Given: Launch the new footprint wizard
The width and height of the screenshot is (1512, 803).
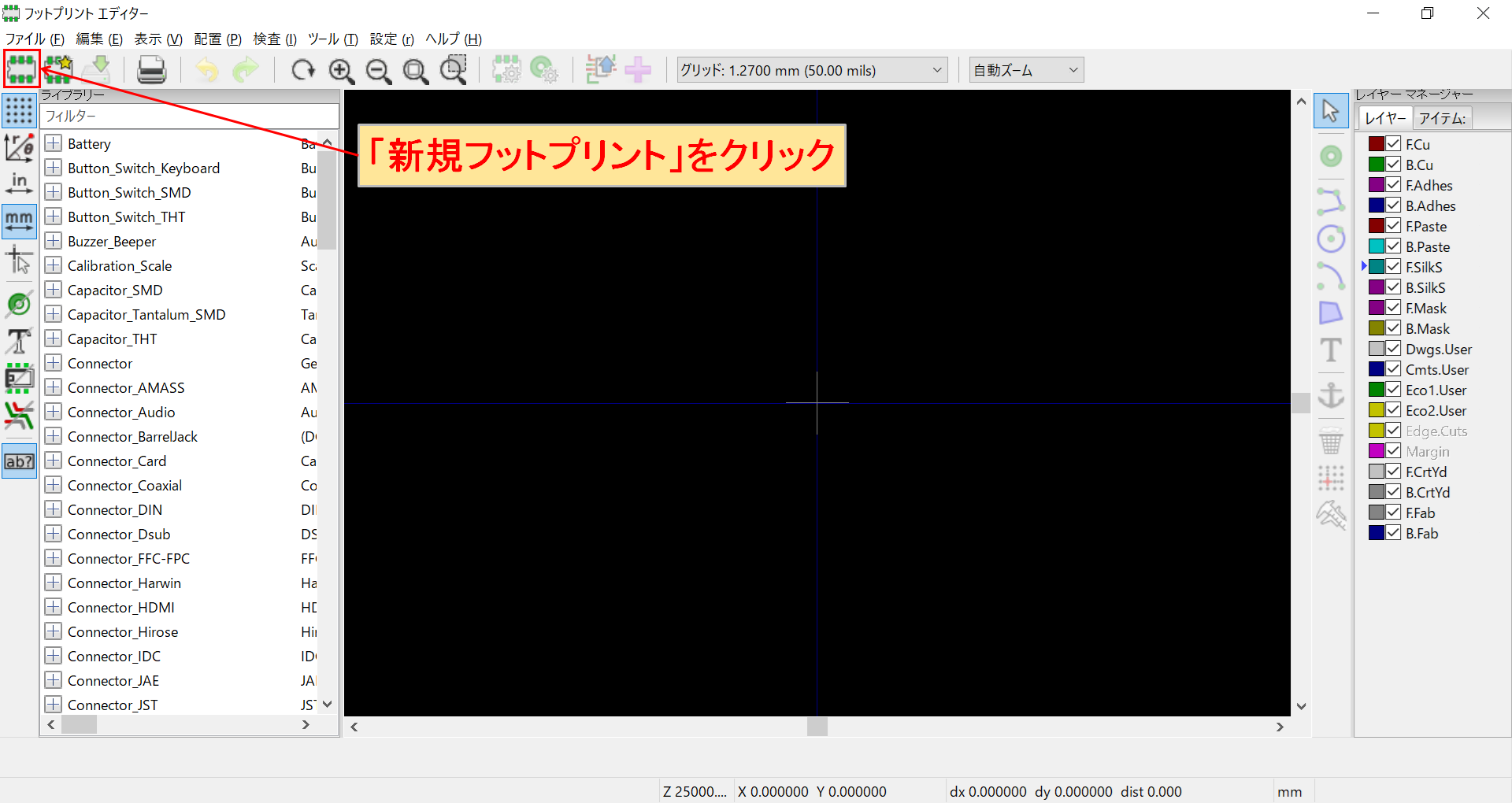Looking at the screenshot, I should pyautogui.click(x=59, y=69).
